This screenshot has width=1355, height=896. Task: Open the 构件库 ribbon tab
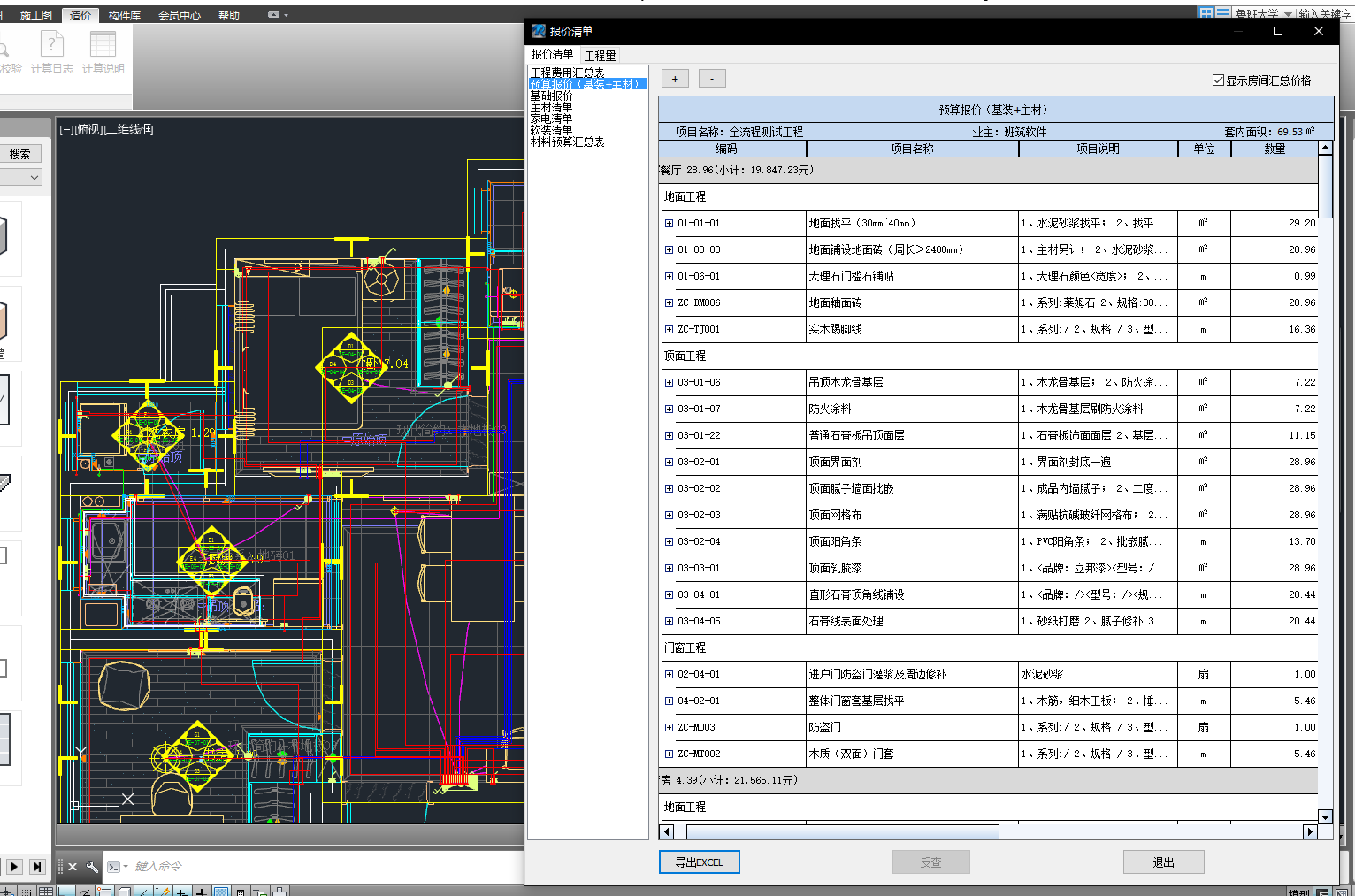coord(125,15)
